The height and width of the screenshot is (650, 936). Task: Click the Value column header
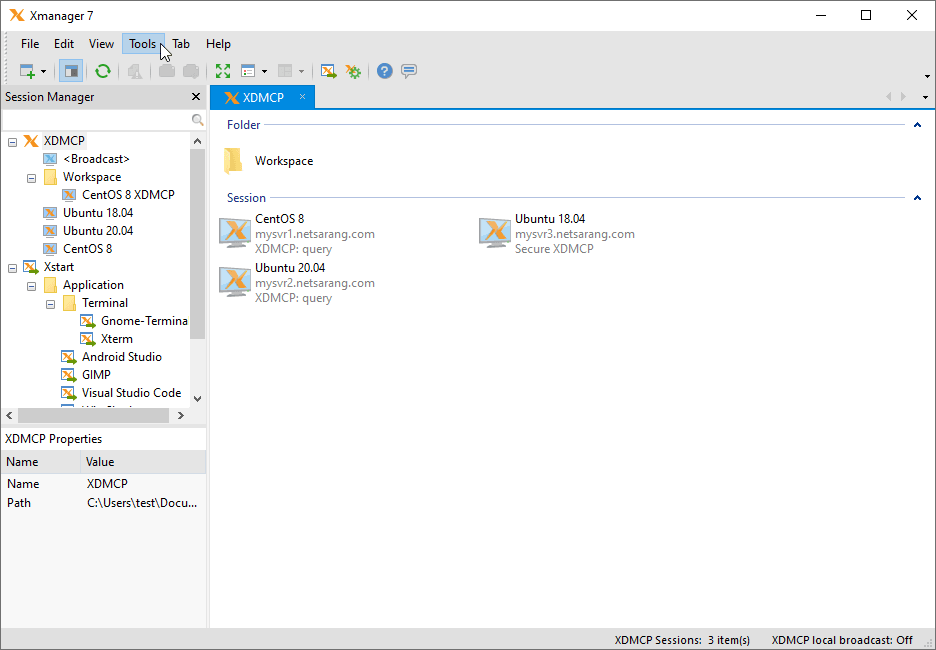click(143, 461)
